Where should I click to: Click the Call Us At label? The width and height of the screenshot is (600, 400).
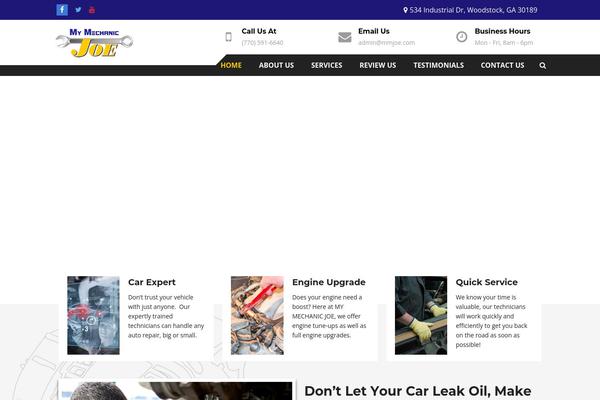pyautogui.click(x=259, y=31)
